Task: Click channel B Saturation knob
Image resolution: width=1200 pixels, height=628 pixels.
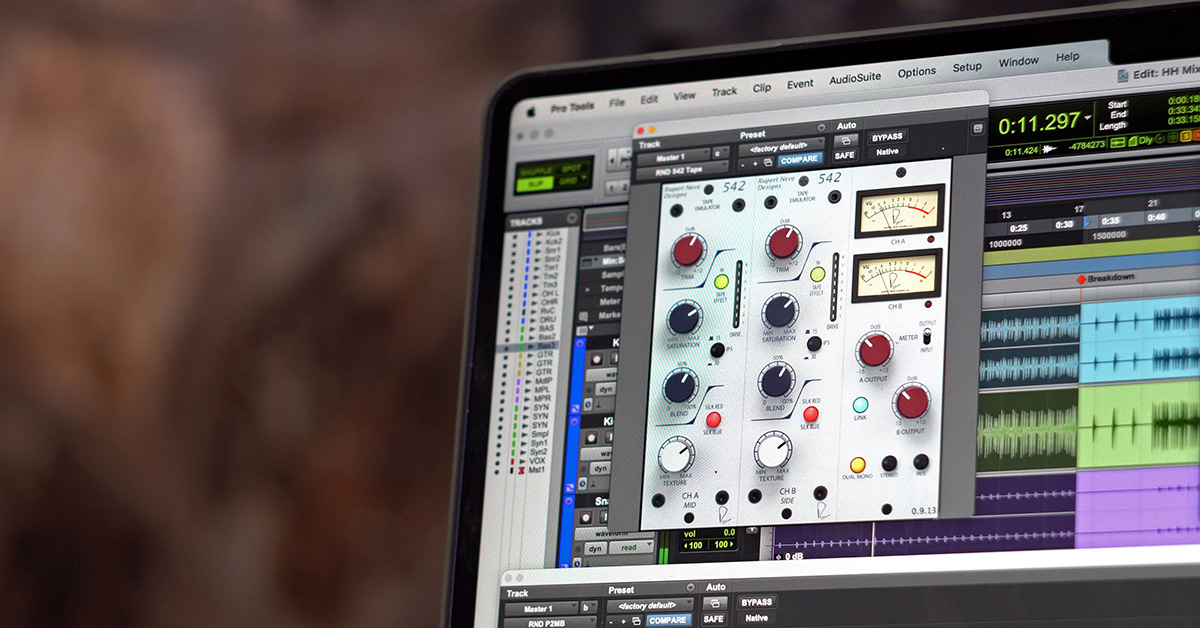Action: click(779, 311)
